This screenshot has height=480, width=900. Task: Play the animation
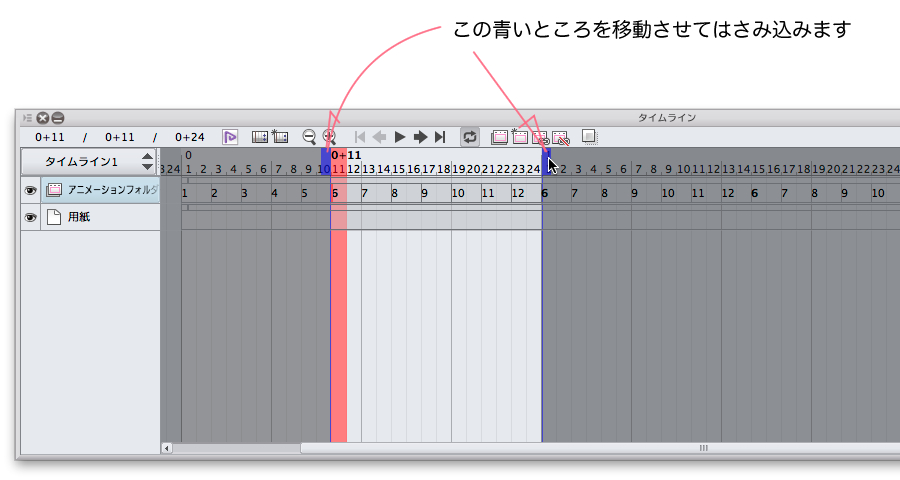400,137
